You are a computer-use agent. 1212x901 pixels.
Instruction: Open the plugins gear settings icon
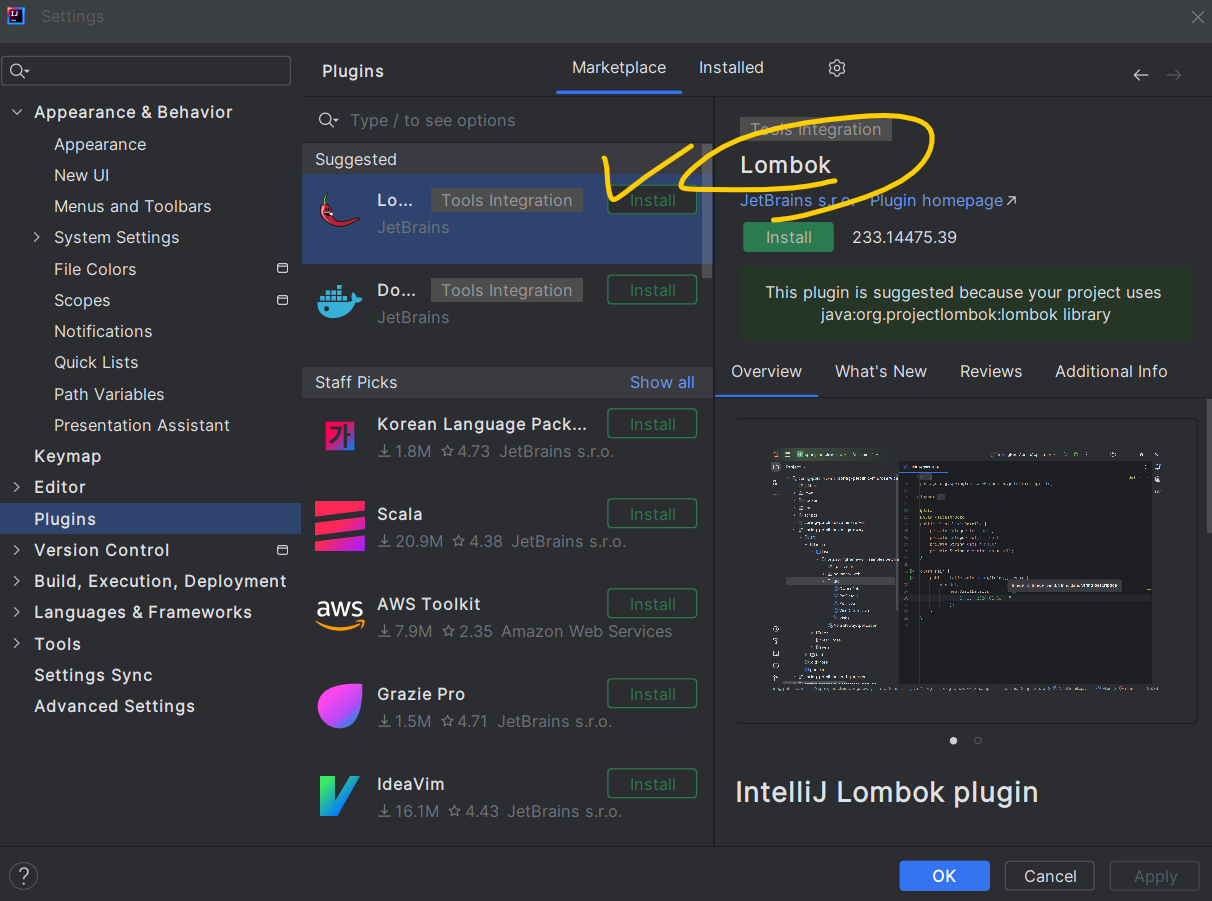point(837,68)
